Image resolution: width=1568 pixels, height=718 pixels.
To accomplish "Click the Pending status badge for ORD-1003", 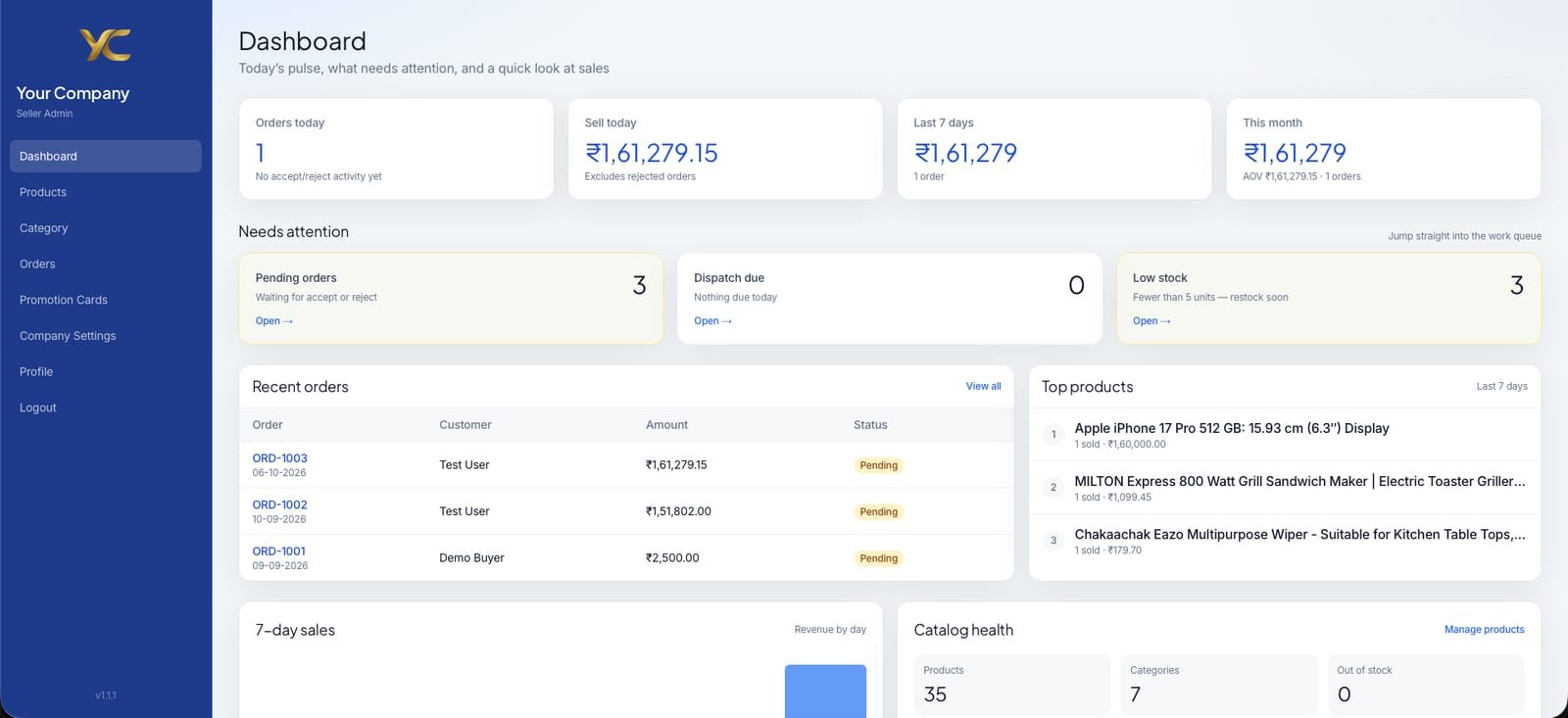I will (x=878, y=465).
